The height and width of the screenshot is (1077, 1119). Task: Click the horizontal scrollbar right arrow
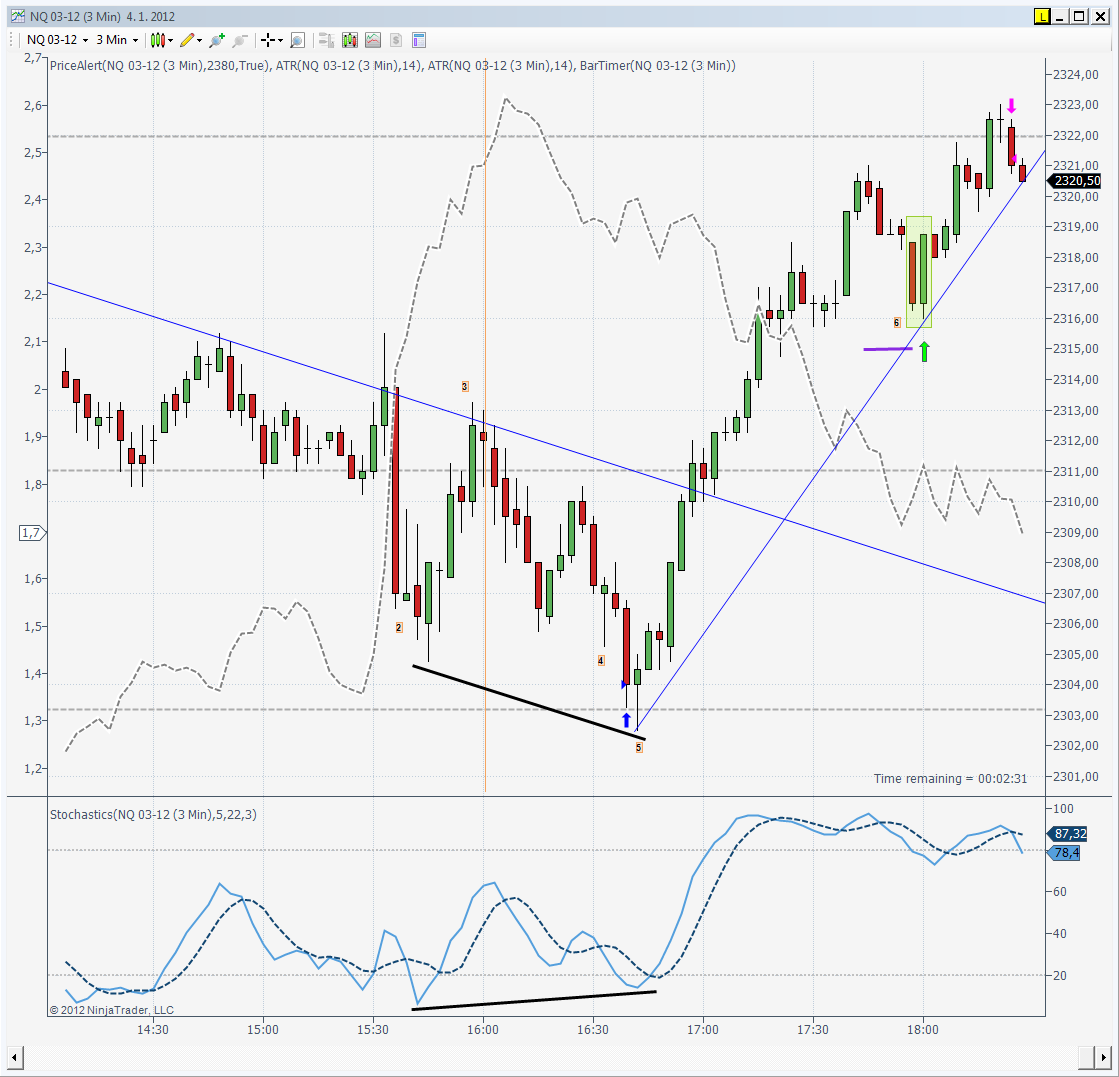pos(1105,1057)
